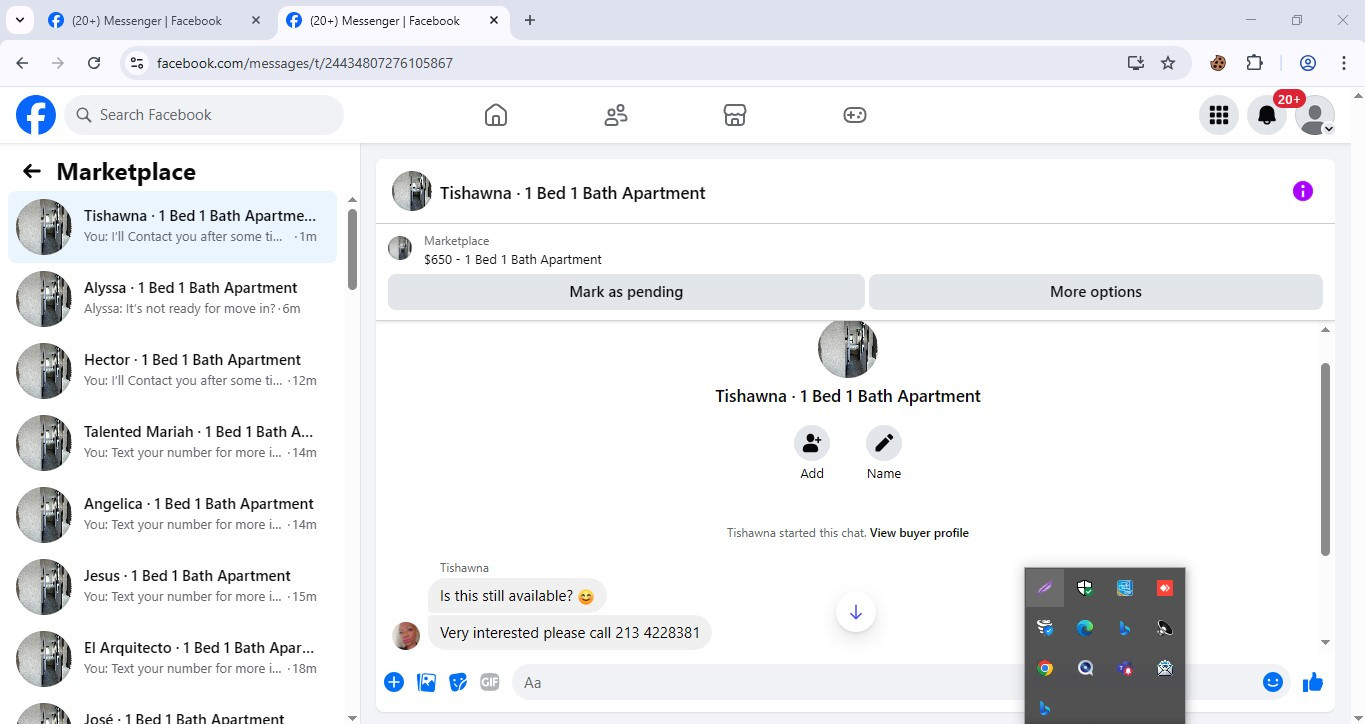Open Windows Security tray icon

[x=1085, y=588]
